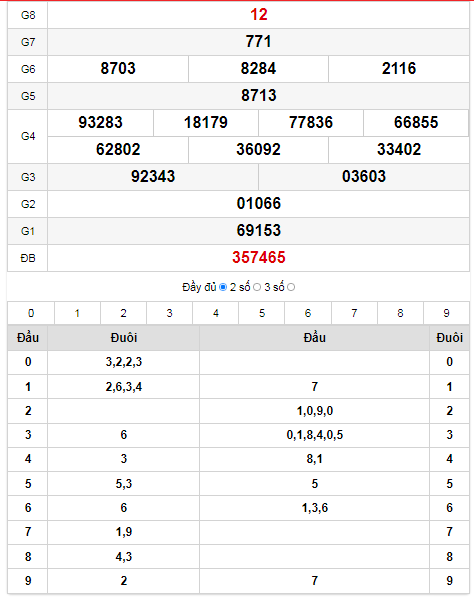The image size is (474, 597).
Task: Click digit 3 in the number filter row
Action: point(169,313)
